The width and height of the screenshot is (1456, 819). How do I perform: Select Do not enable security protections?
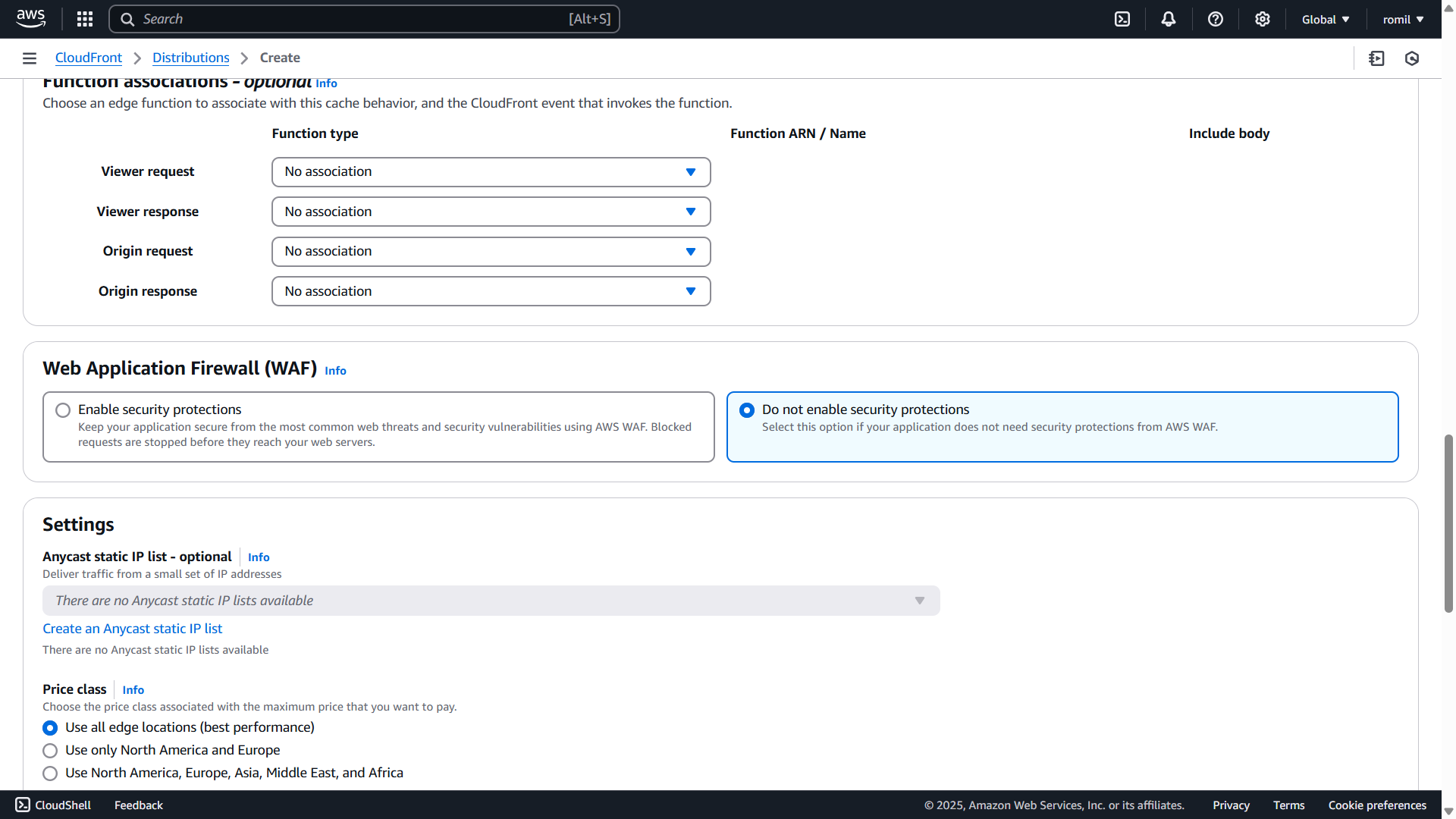[x=747, y=410]
